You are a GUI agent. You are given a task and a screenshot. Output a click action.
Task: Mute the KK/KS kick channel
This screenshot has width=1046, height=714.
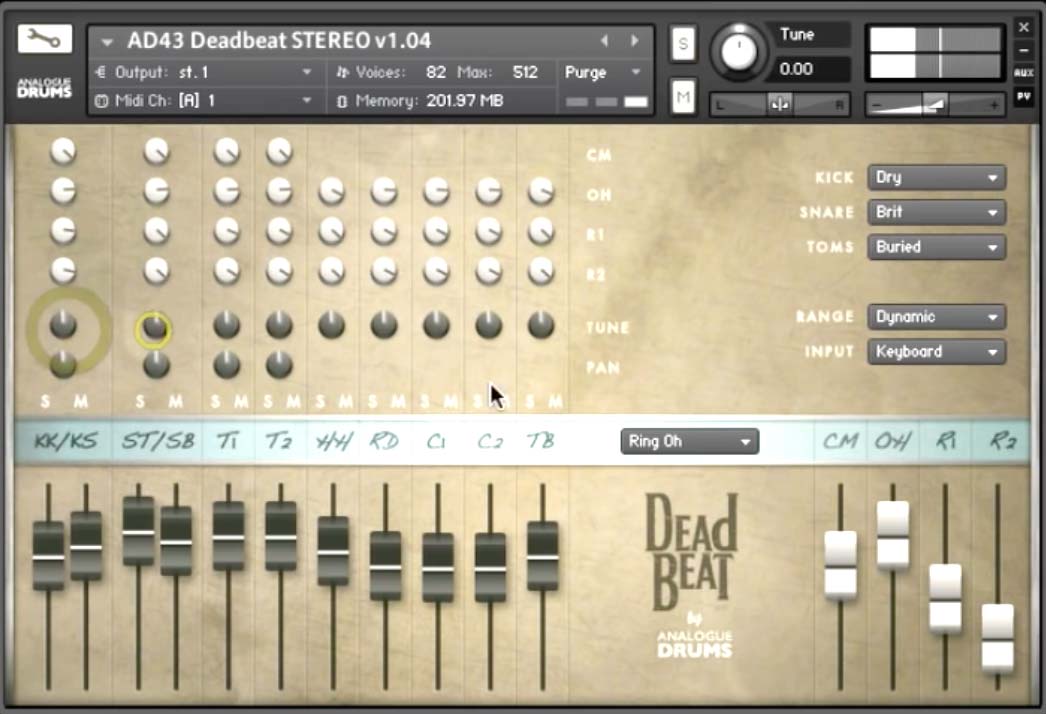click(x=81, y=401)
